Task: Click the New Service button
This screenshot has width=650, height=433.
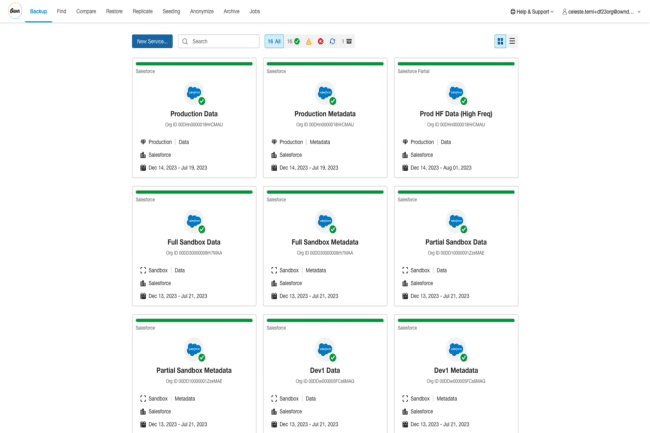Action: (152, 41)
